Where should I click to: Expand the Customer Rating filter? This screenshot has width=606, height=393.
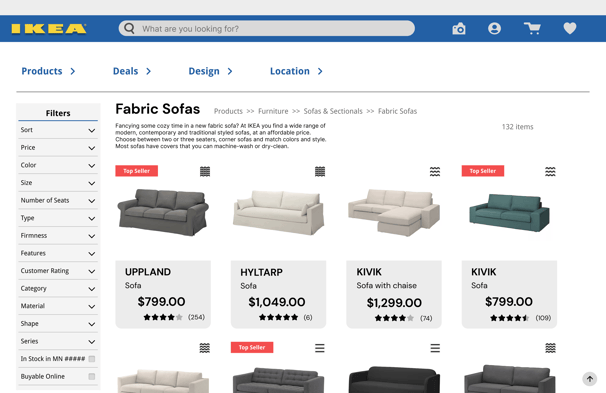point(58,271)
